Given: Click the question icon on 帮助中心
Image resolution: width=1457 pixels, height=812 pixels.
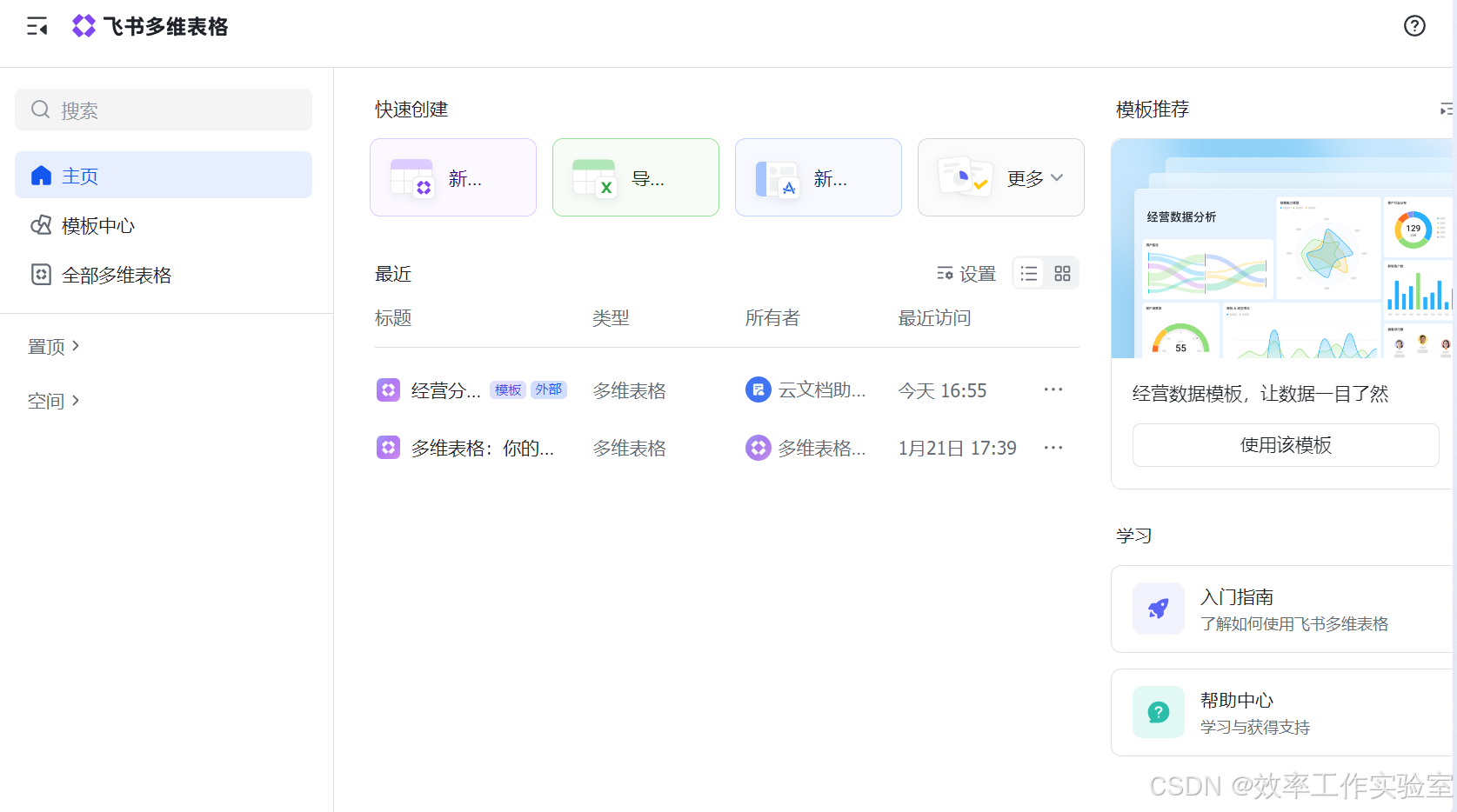Looking at the screenshot, I should click(x=1159, y=712).
